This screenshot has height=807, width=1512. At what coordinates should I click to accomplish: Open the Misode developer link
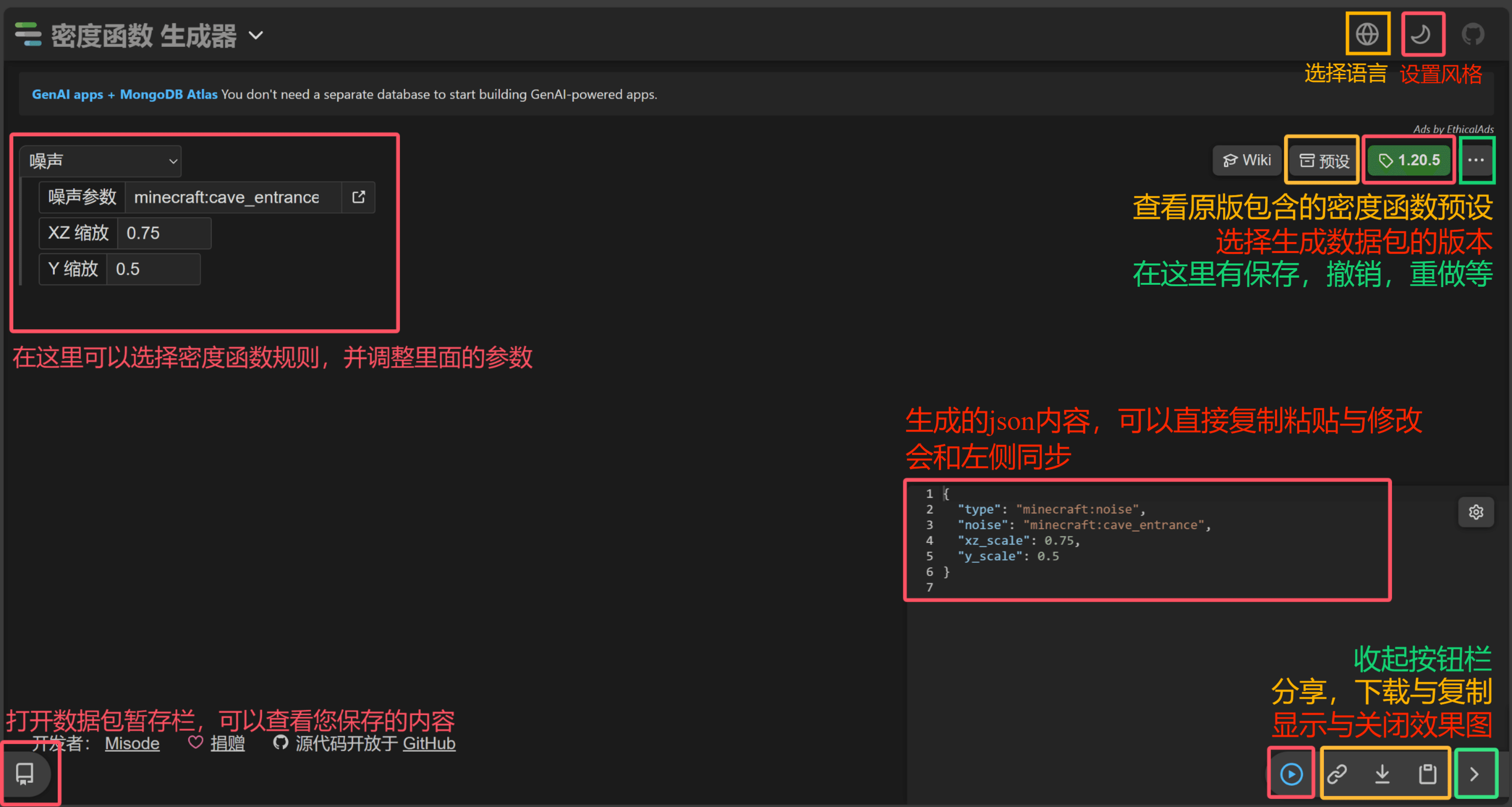point(132,744)
